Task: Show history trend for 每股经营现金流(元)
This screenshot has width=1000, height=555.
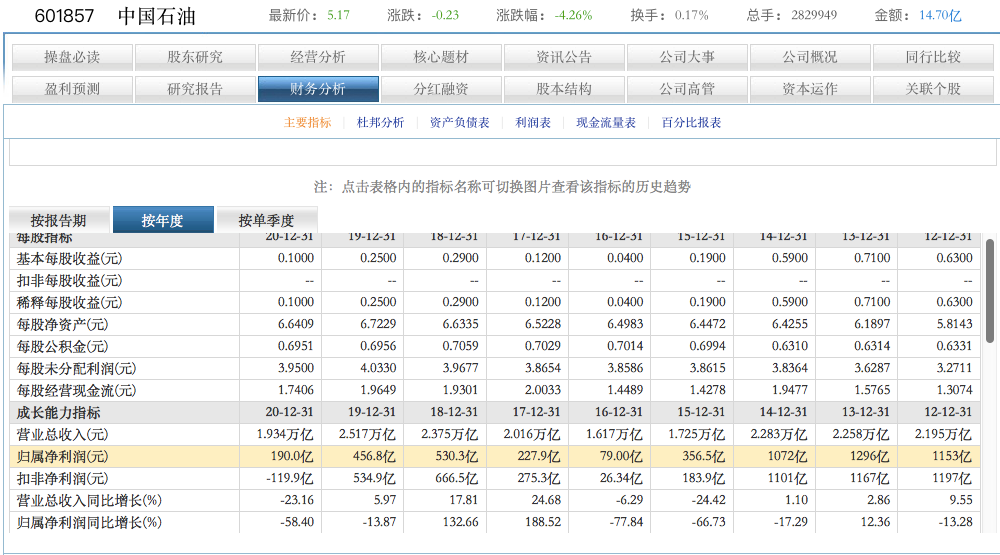Action: (77, 390)
